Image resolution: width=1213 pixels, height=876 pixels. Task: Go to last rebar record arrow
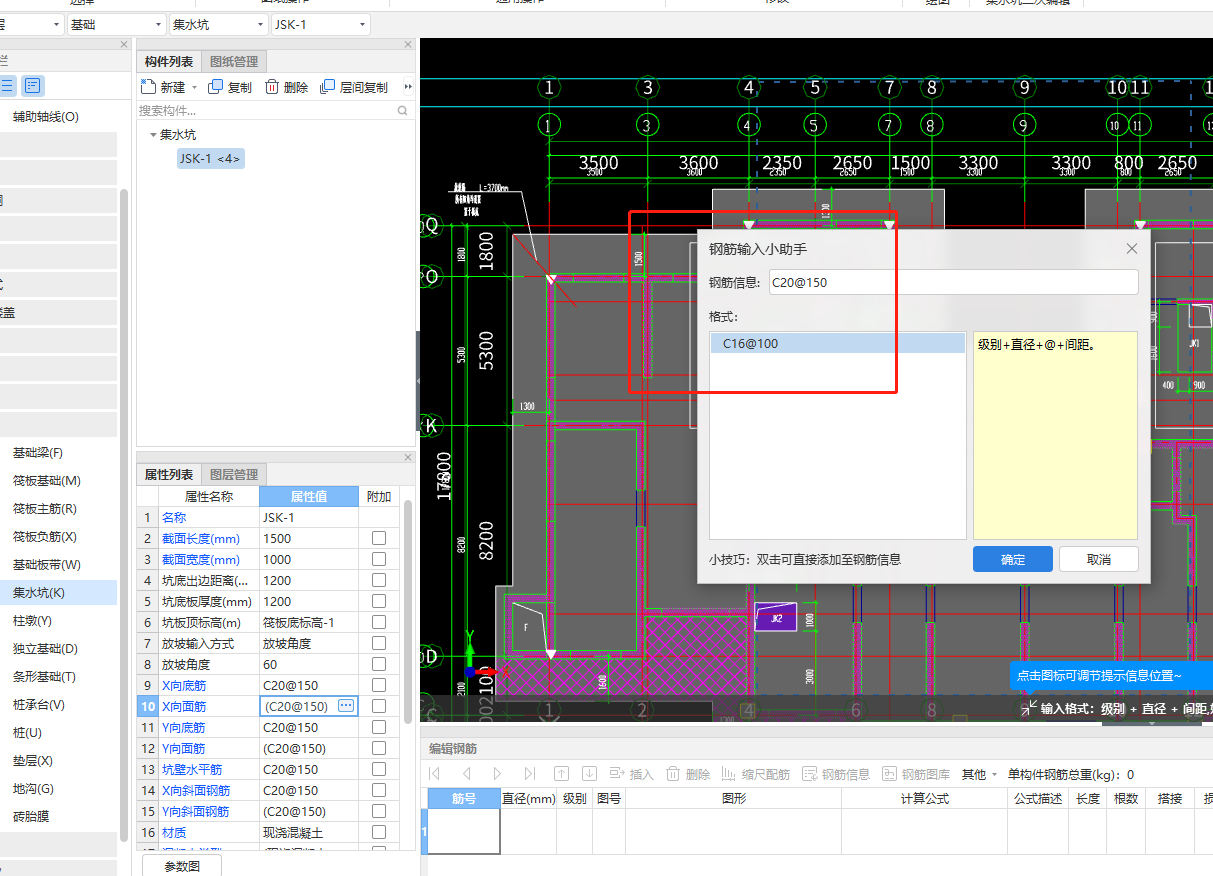[530, 774]
